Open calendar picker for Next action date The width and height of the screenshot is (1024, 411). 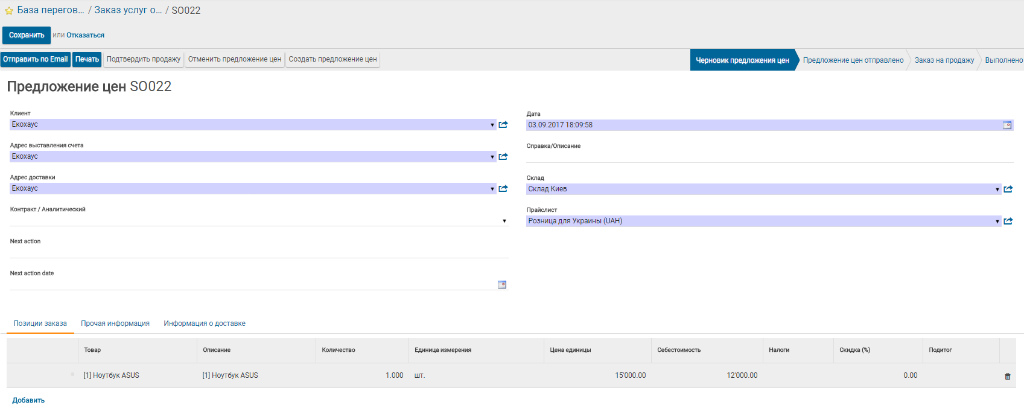tap(502, 284)
